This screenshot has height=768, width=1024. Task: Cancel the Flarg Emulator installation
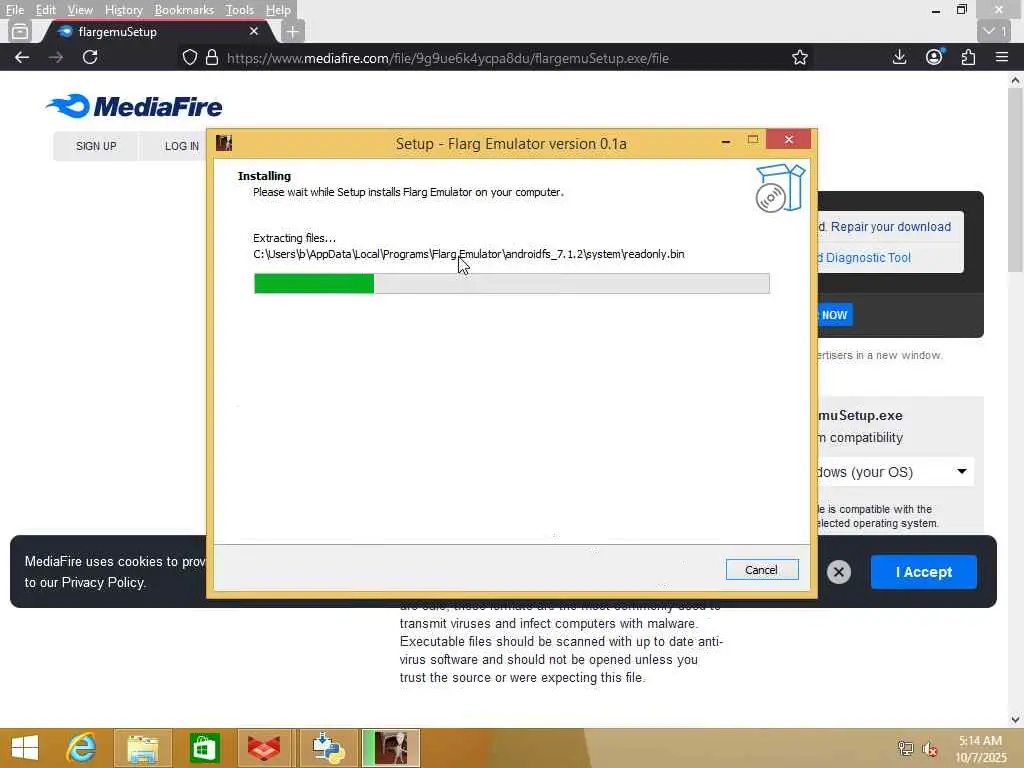pos(761,569)
